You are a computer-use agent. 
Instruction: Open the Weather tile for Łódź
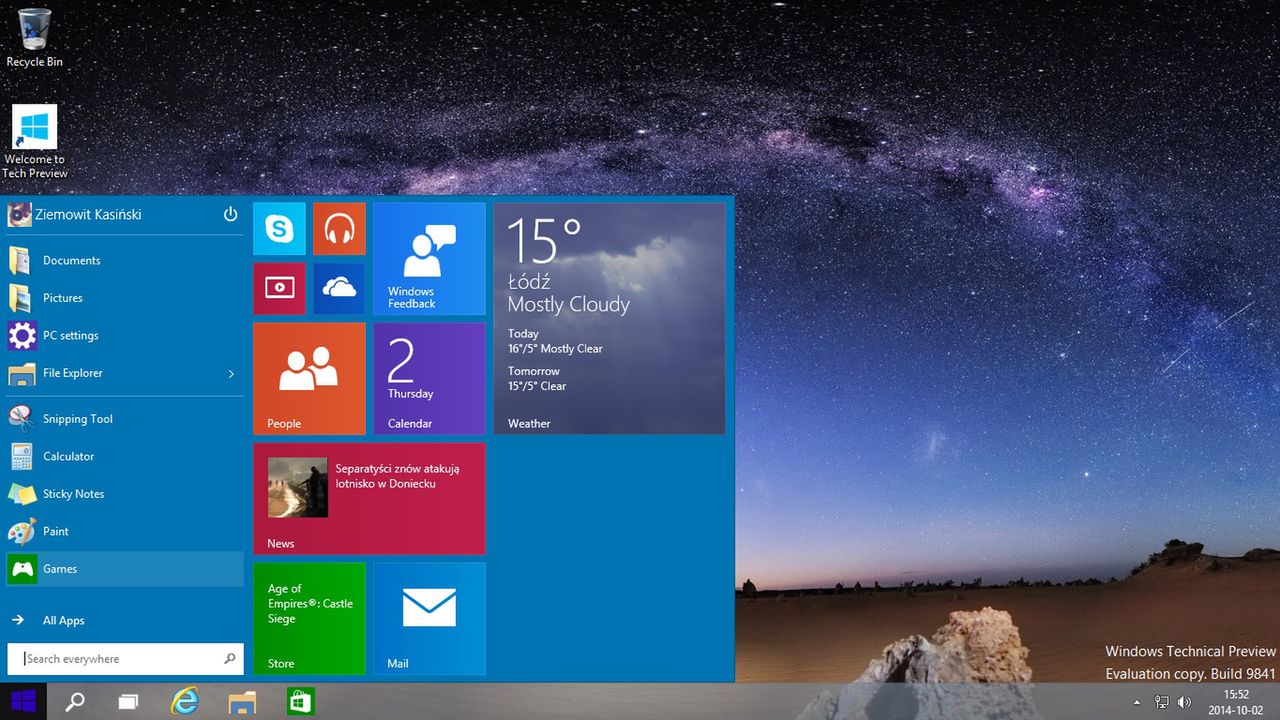[x=609, y=319]
